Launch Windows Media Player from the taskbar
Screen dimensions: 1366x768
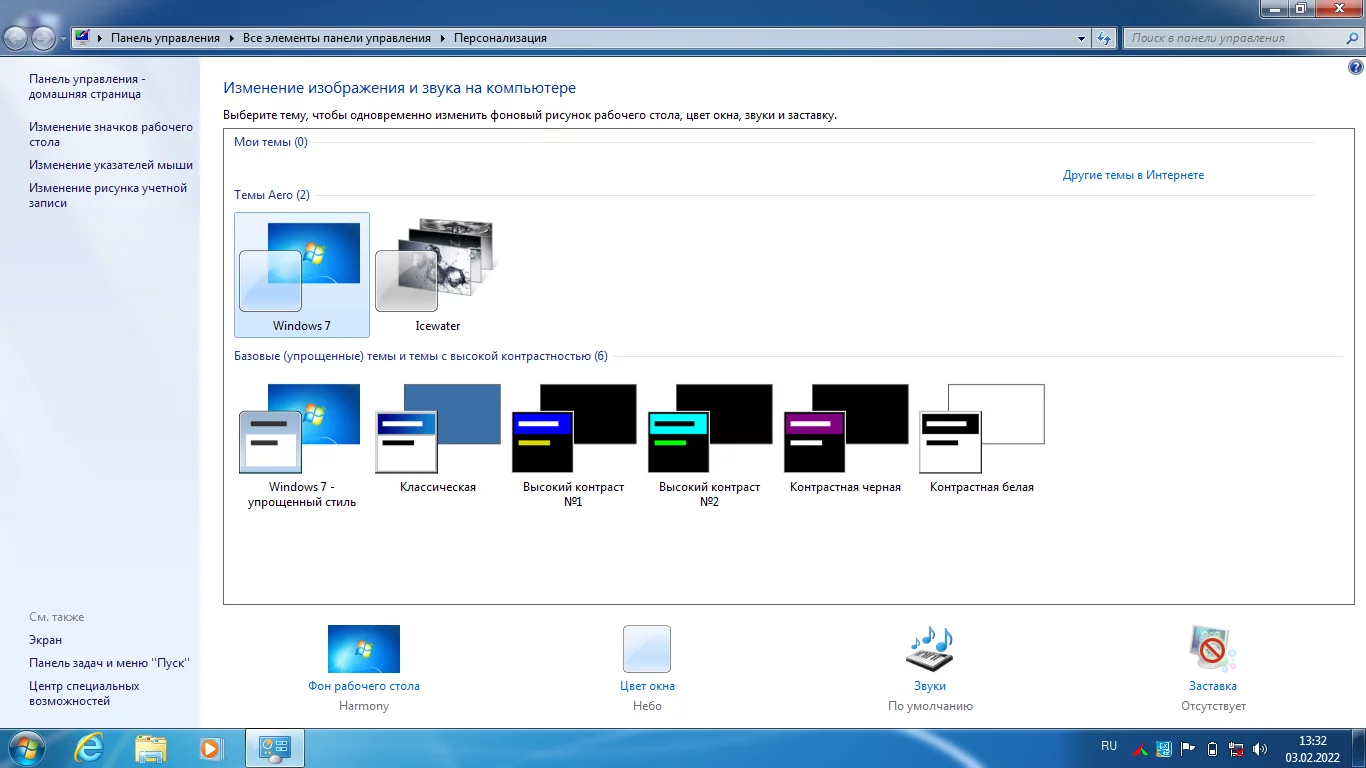point(210,748)
